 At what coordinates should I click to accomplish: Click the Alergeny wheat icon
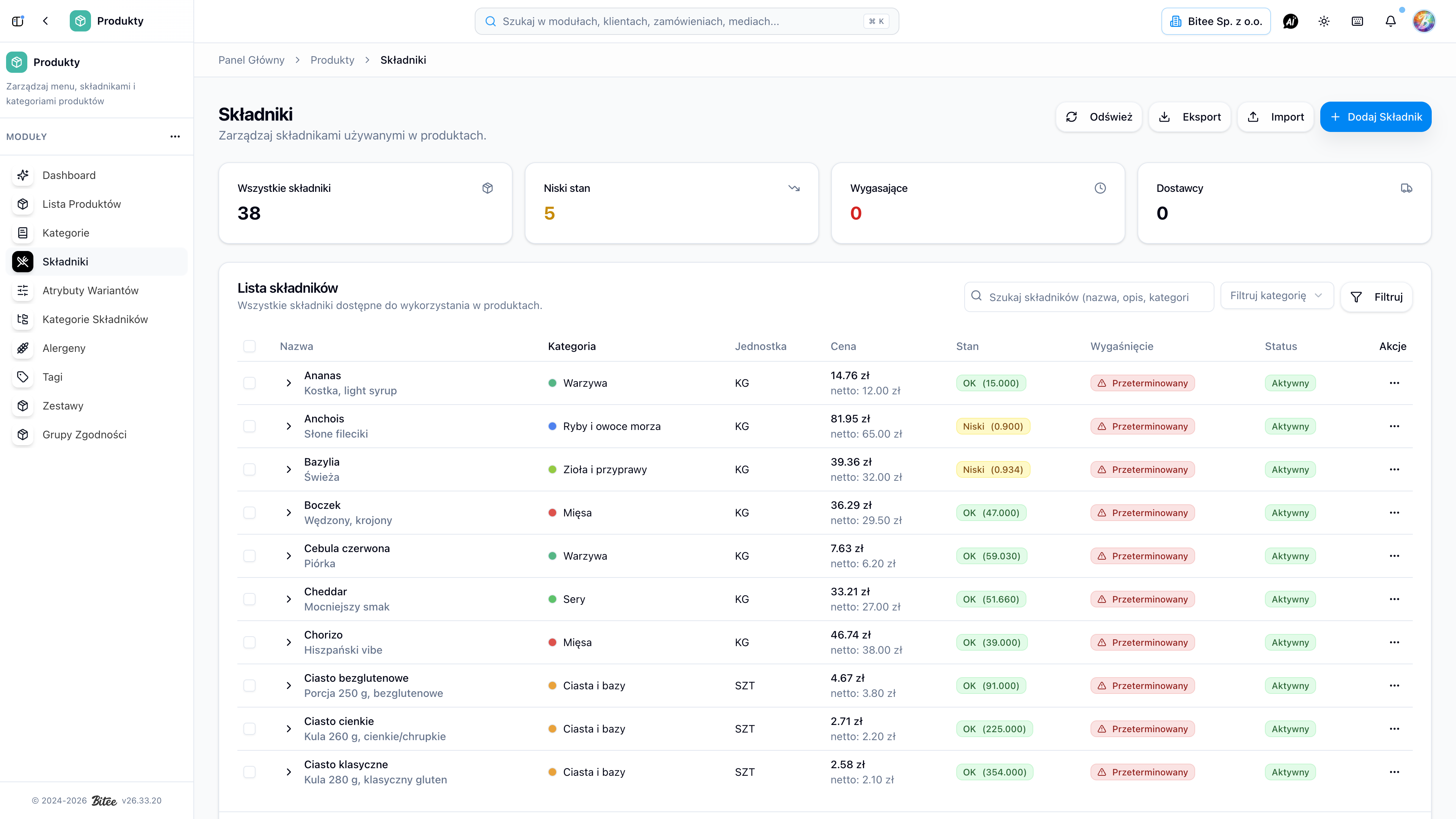pyautogui.click(x=23, y=348)
